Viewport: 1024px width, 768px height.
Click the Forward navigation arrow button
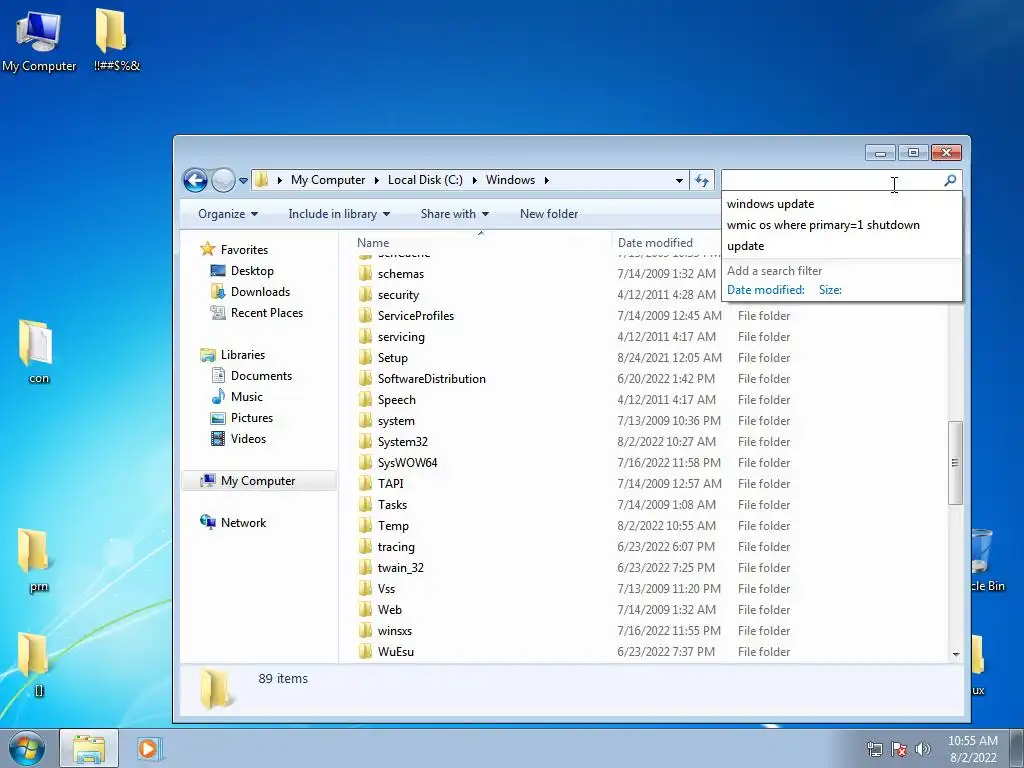(223, 180)
